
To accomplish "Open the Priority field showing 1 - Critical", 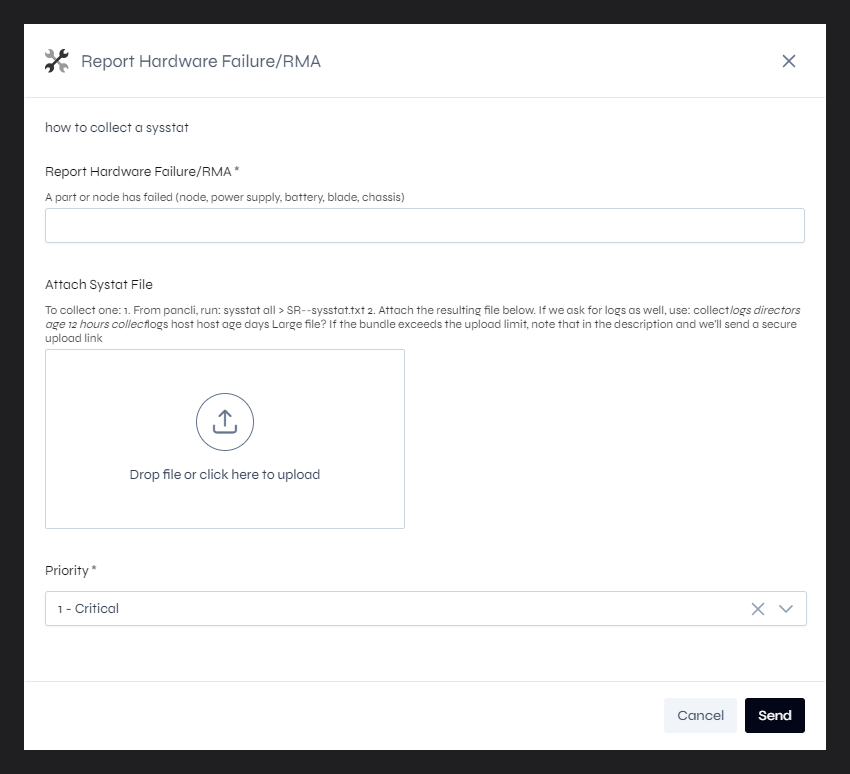I will coord(426,609).
